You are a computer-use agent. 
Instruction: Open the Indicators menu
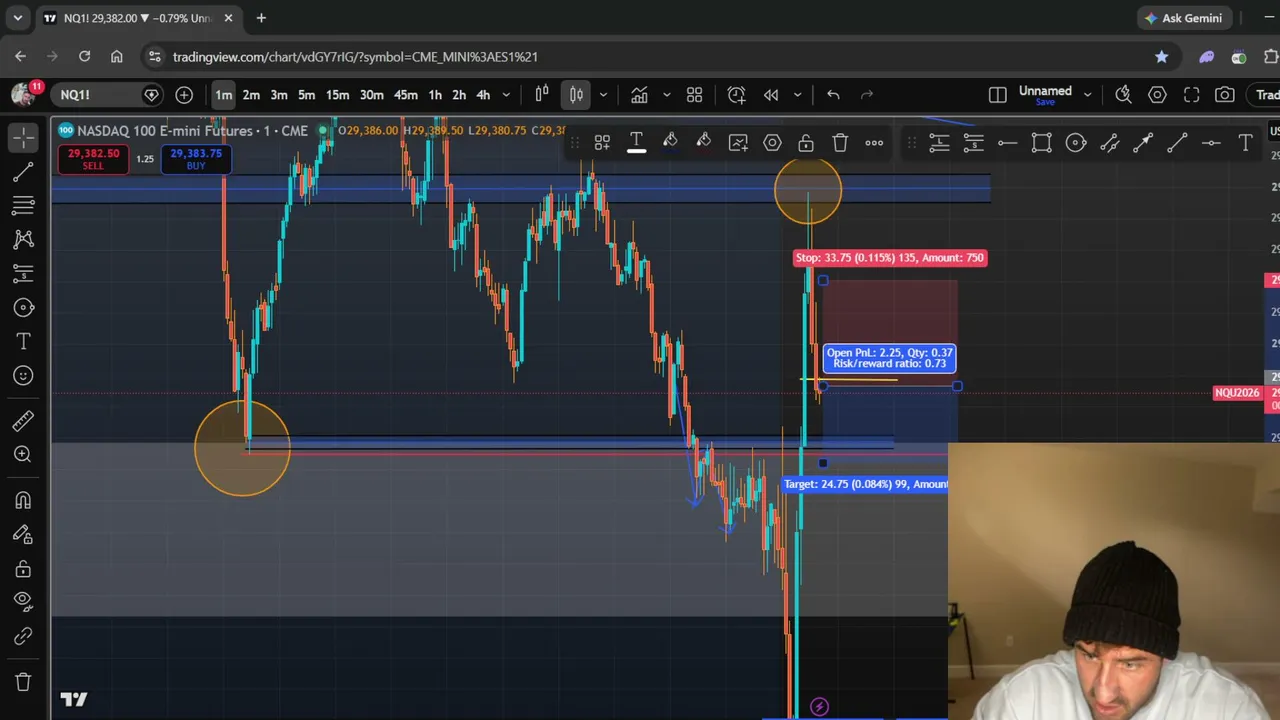coord(639,95)
